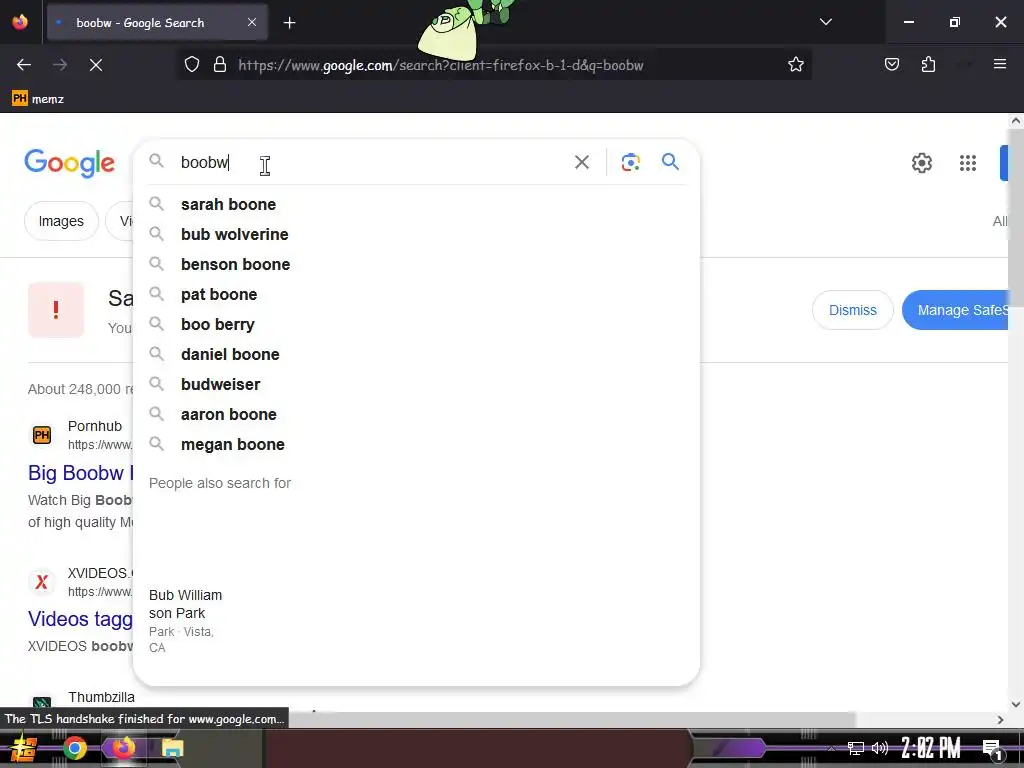Click the vertical scrollbar thumb
The image size is (1024, 768).
[1016, 219]
